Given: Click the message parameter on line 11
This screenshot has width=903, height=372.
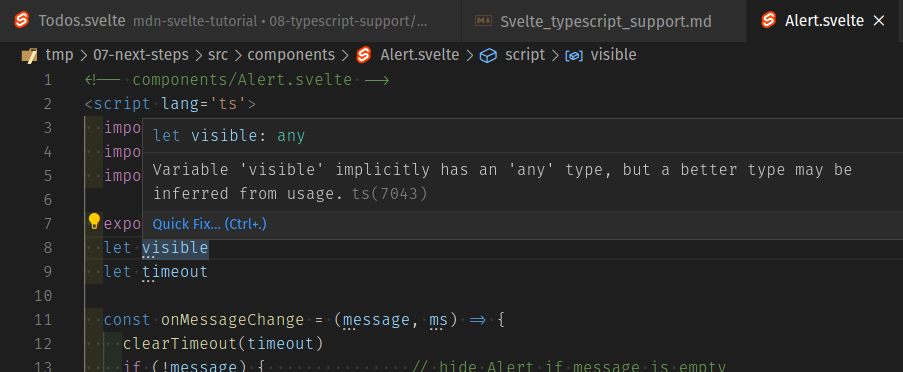Looking at the screenshot, I should 377,320.
